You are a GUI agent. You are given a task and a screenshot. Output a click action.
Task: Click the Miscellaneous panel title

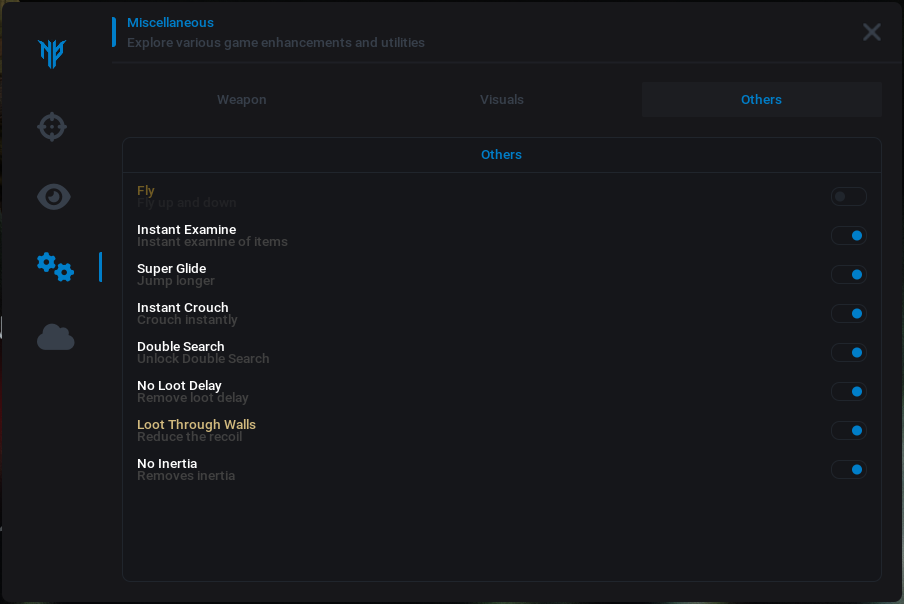[170, 23]
